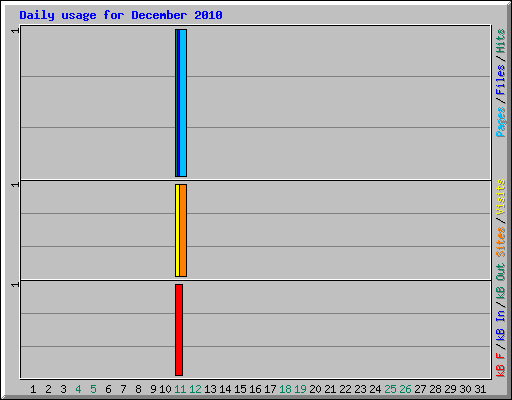Image resolution: width=512 pixels, height=400 pixels.
Task: Click the y-axis value 1 of the kB chart
Action: click(x=15, y=285)
